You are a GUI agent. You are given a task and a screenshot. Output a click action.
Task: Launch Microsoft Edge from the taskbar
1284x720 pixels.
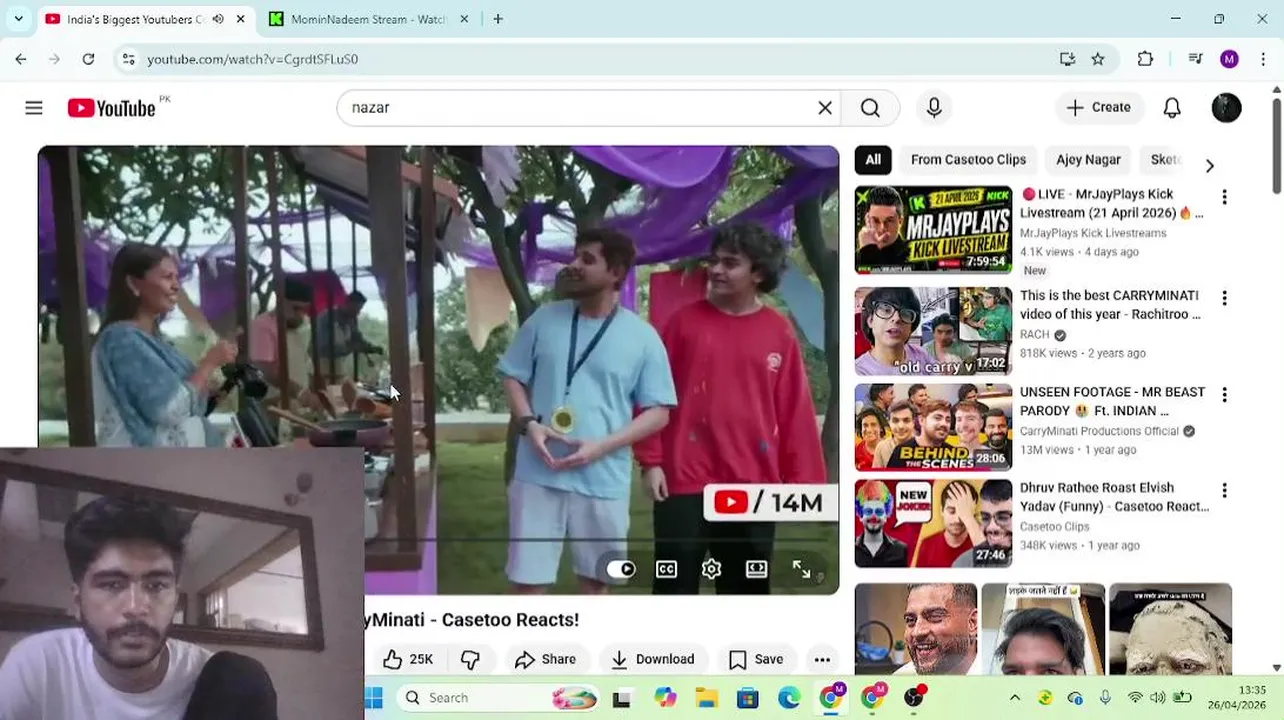click(789, 698)
